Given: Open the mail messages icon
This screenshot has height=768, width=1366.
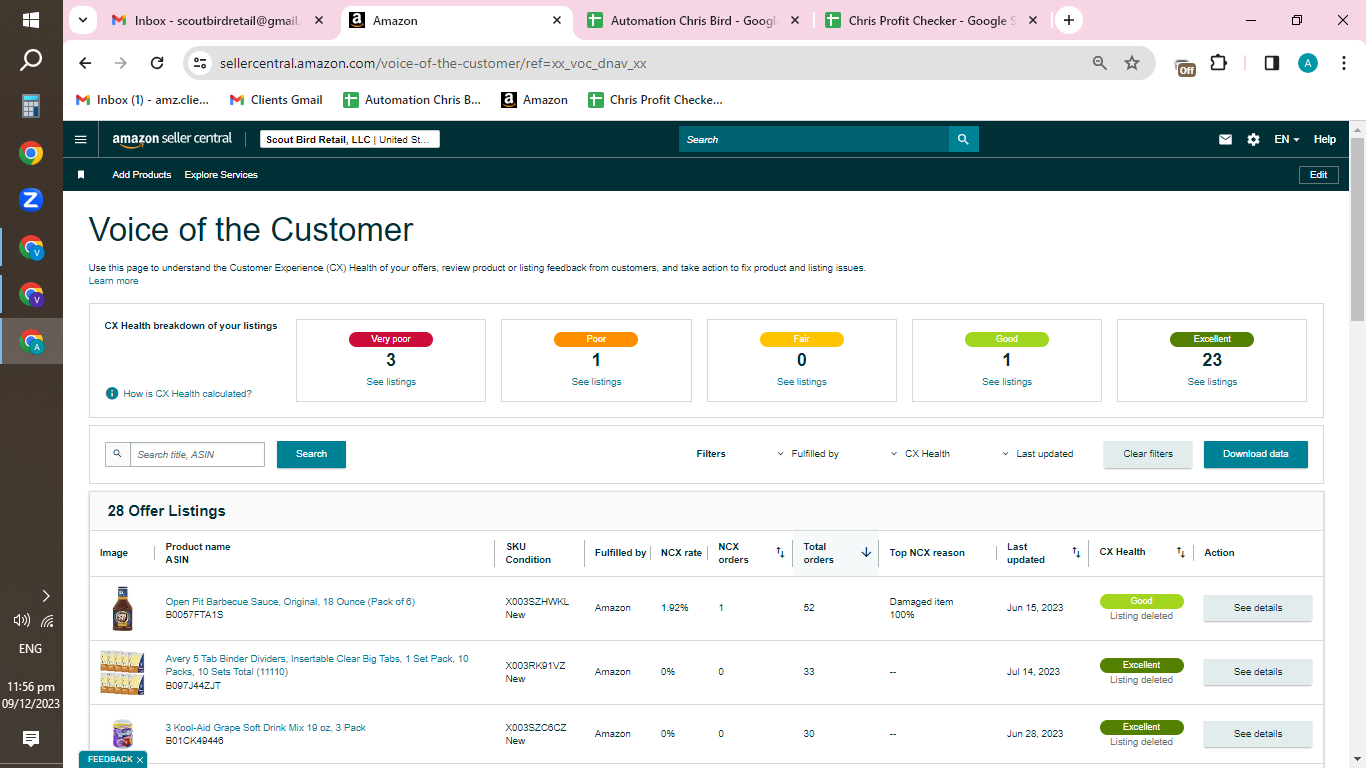Looking at the screenshot, I should point(1225,140).
